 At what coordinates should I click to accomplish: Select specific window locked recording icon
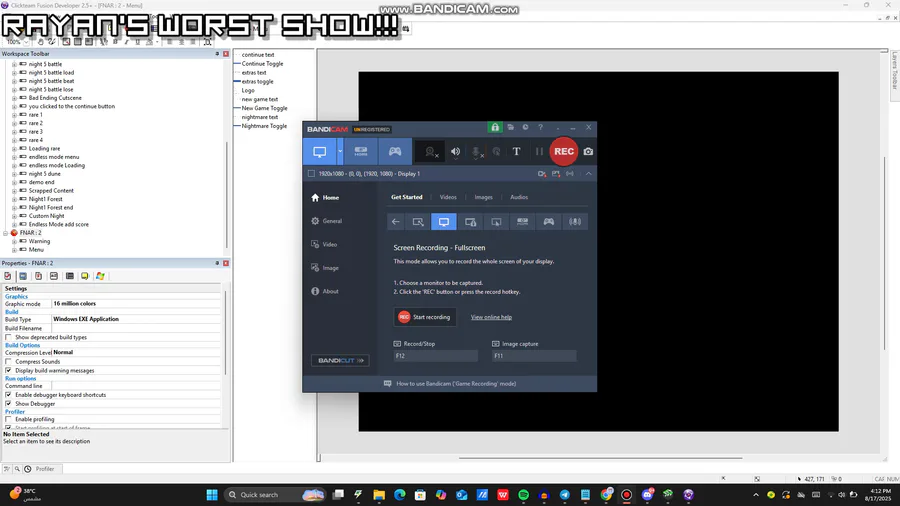point(470,221)
